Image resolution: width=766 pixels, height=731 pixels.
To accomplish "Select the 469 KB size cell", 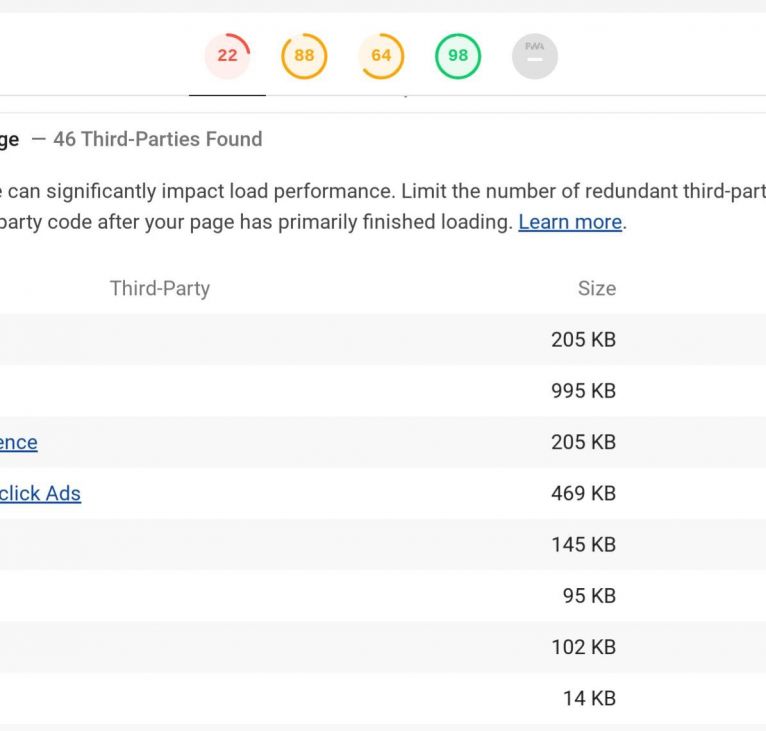I will point(583,493).
